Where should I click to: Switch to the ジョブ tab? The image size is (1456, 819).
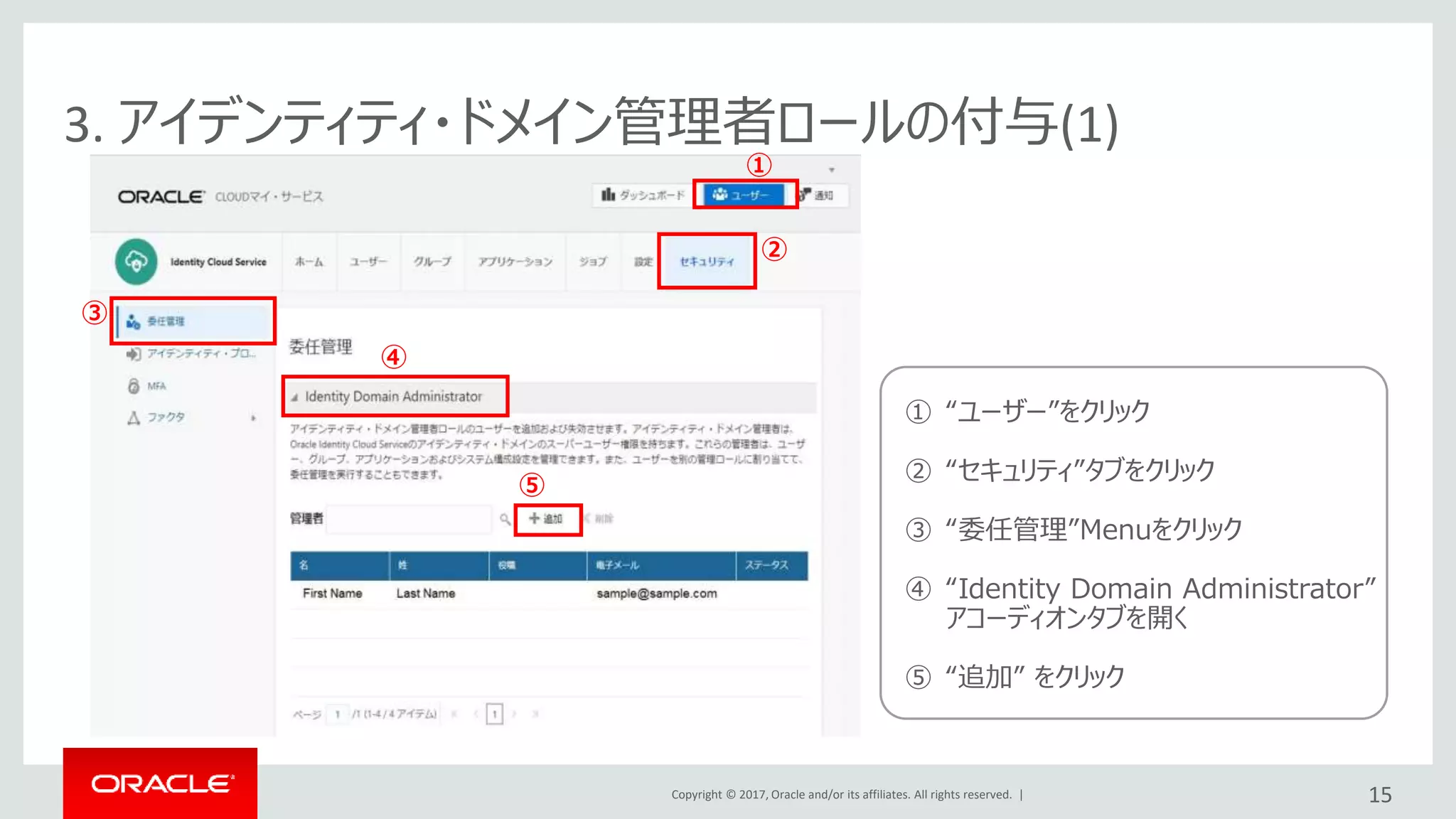593,262
